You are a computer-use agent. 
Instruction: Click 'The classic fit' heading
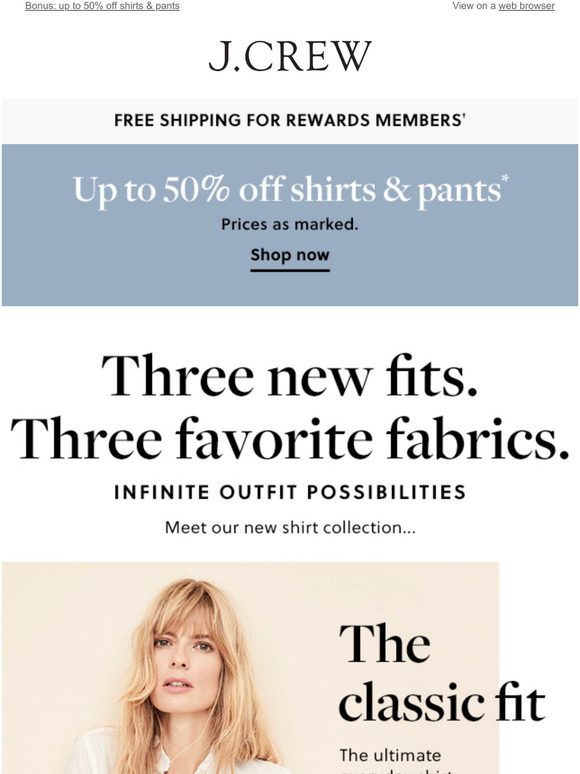coord(442,673)
